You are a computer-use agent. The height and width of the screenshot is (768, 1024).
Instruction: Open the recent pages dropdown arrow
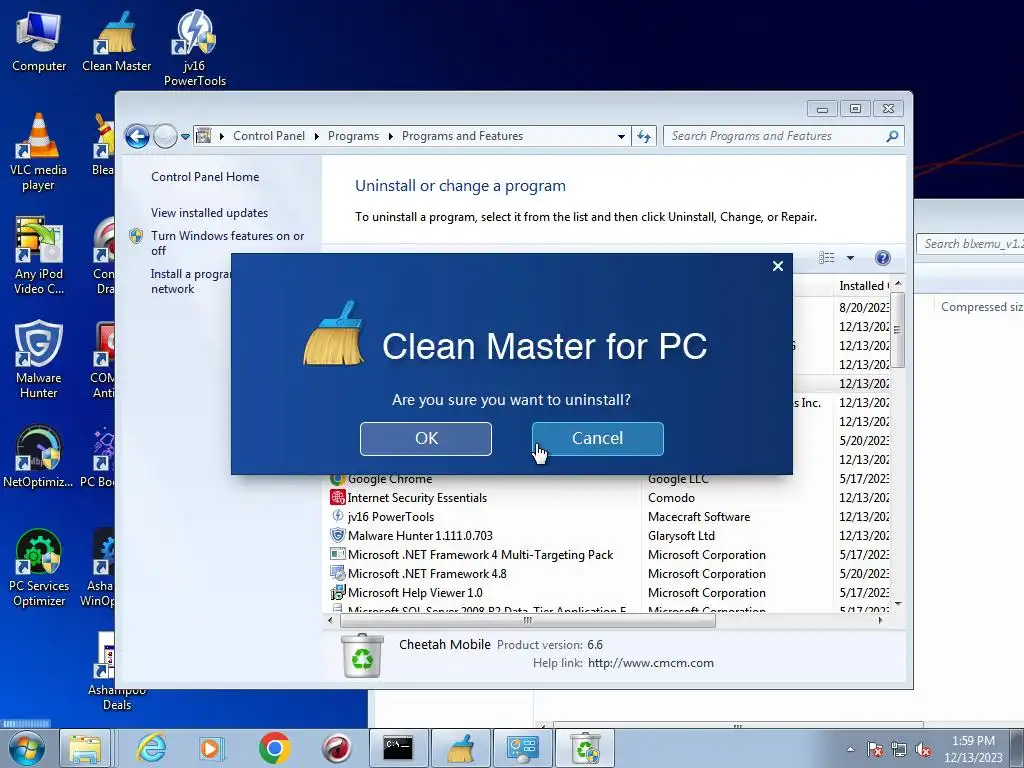185,136
